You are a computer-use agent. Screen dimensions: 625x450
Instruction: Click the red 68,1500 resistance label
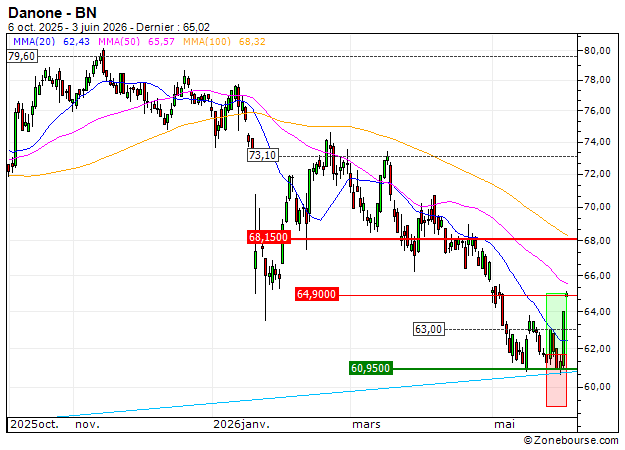269,238
